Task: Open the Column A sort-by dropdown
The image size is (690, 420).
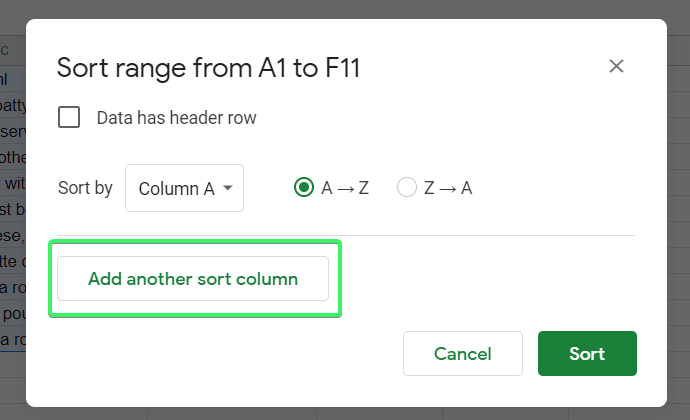Action: (184, 188)
